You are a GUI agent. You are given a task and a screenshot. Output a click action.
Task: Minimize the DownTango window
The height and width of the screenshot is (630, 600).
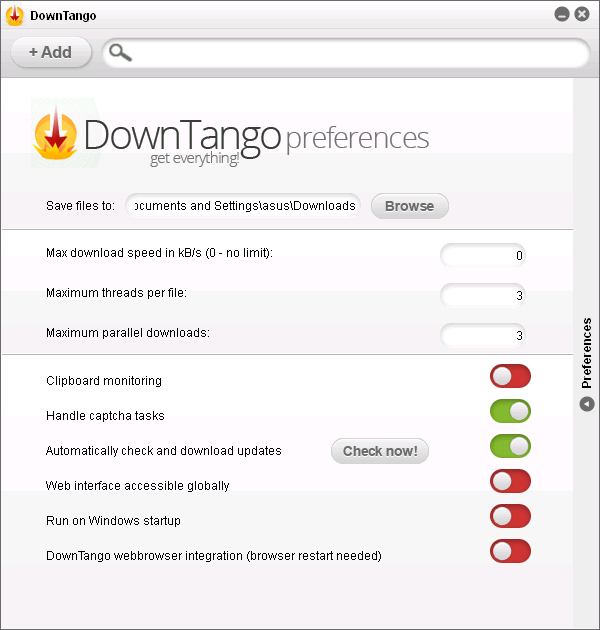tap(562, 14)
